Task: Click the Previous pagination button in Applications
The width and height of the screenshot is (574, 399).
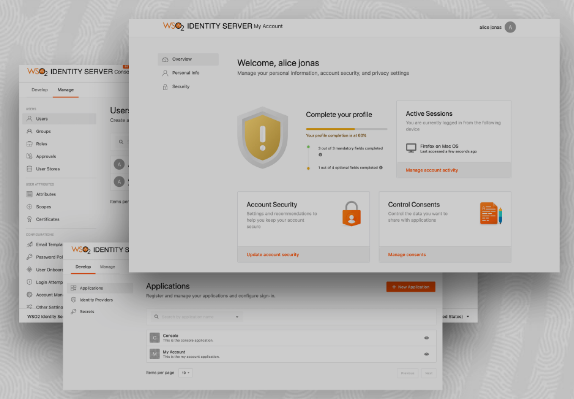Action: (x=407, y=373)
